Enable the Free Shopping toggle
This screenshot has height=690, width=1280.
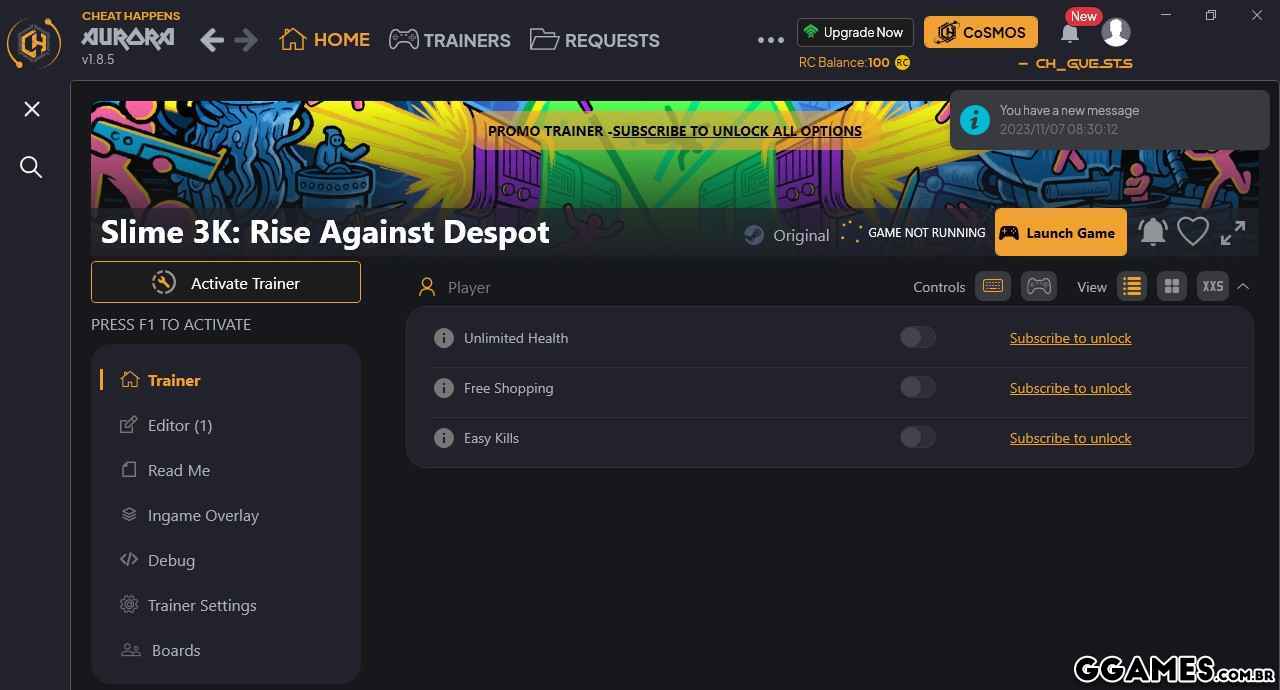point(918,387)
